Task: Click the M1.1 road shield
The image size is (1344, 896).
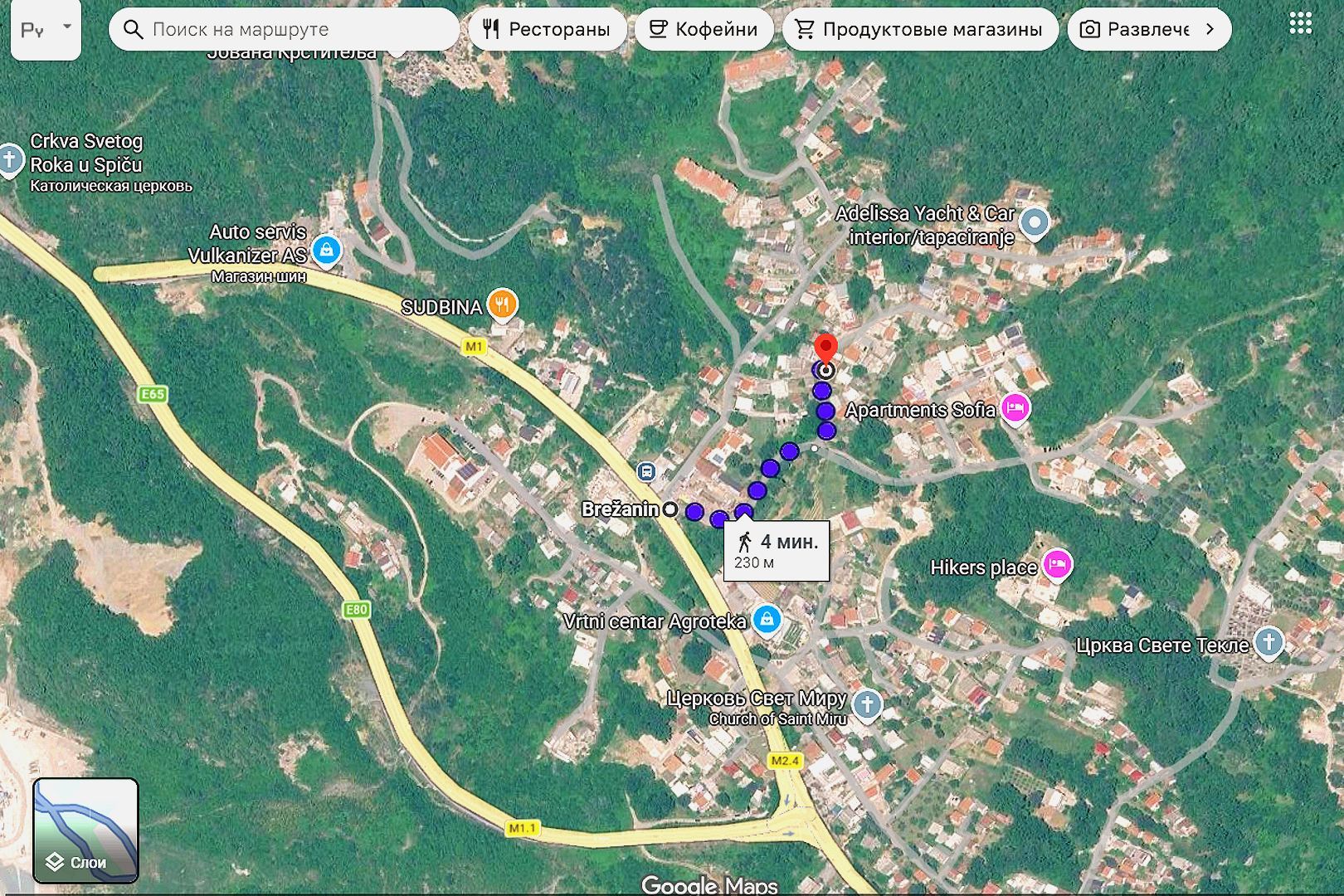Action: [x=523, y=828]
